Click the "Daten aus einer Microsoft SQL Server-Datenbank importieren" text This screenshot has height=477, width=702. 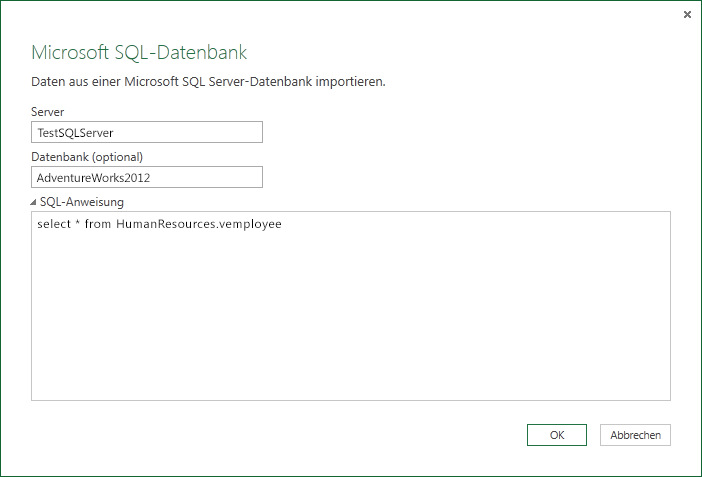pos(208,82)
